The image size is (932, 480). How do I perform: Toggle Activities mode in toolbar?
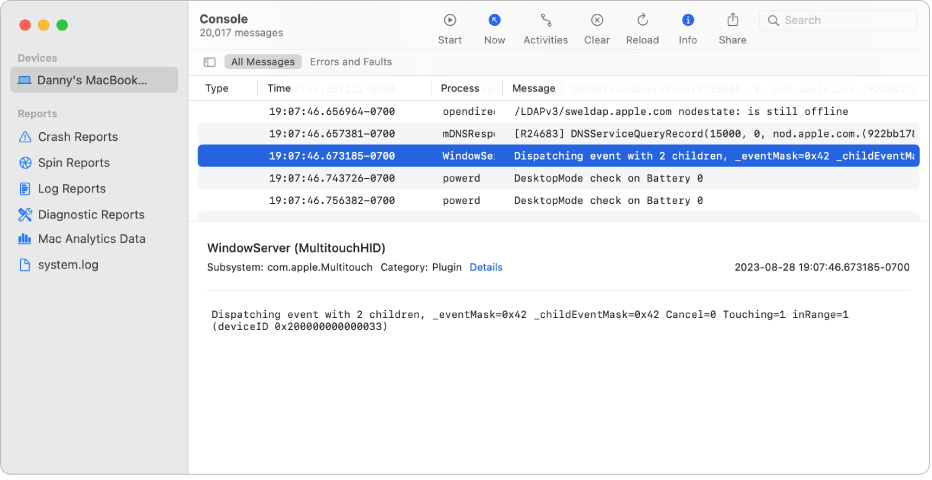pyautogui.click(x=545, y=20)
